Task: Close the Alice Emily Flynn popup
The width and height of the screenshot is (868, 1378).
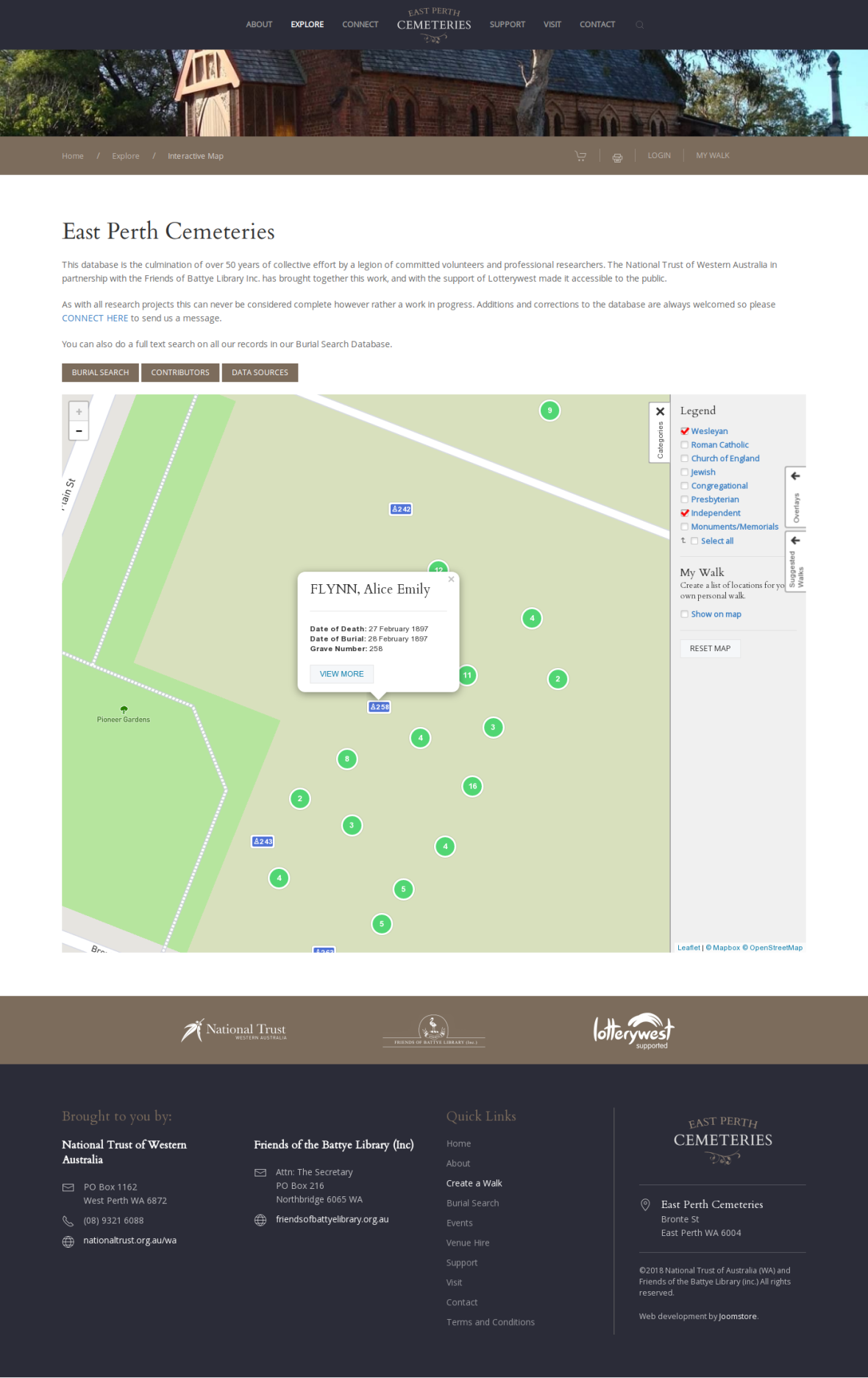Action: (451, 580)
